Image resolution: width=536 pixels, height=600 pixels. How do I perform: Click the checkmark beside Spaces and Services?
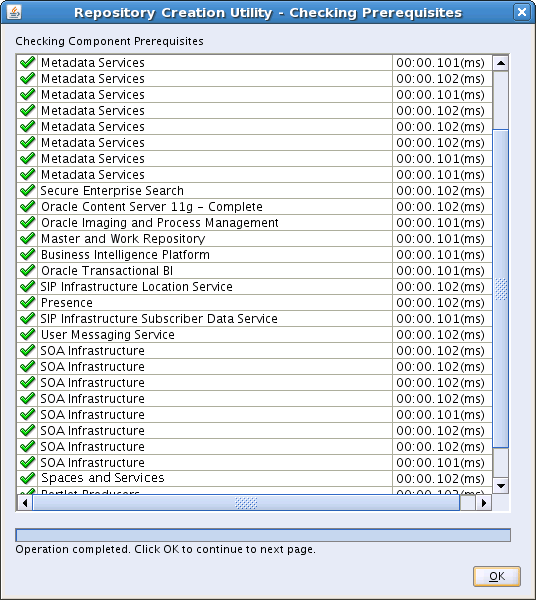click(28, 478)
